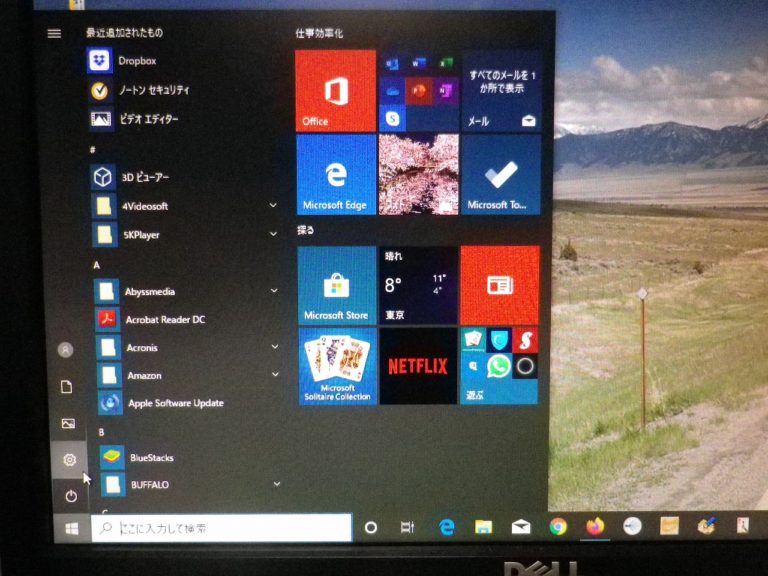Image resolution: width=768 pixels, height=576 pixels.
Task: Open Mail from the taskbar
Action: (521, 527)
